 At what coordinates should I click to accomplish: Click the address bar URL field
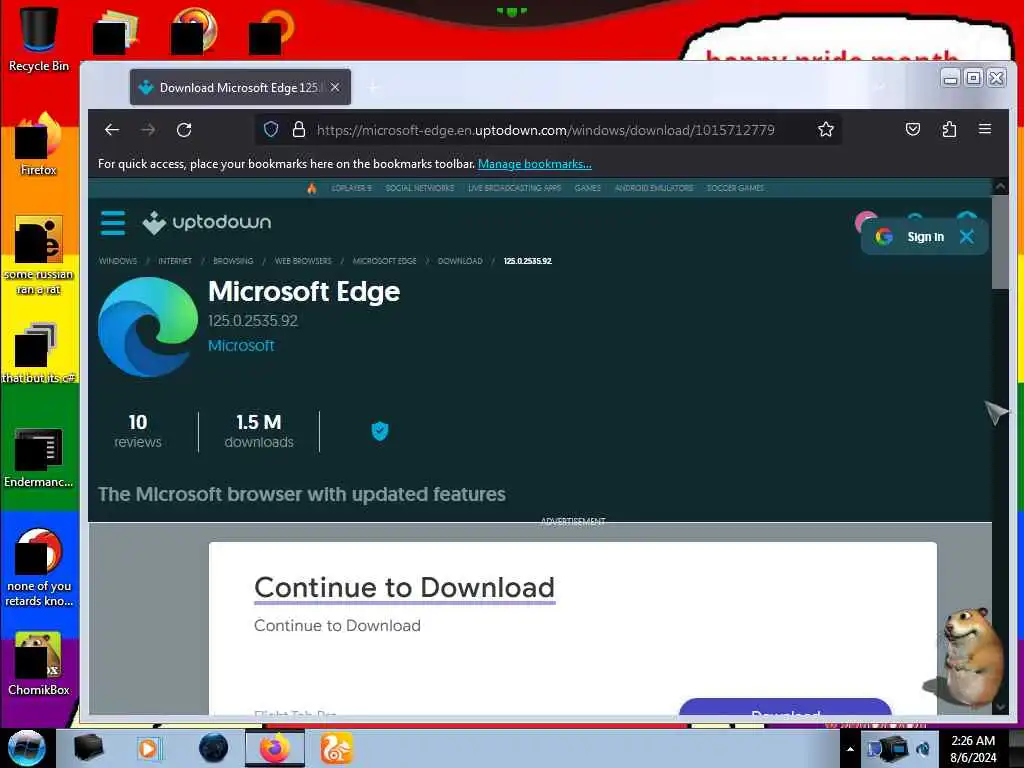click(x=545, y=130)
